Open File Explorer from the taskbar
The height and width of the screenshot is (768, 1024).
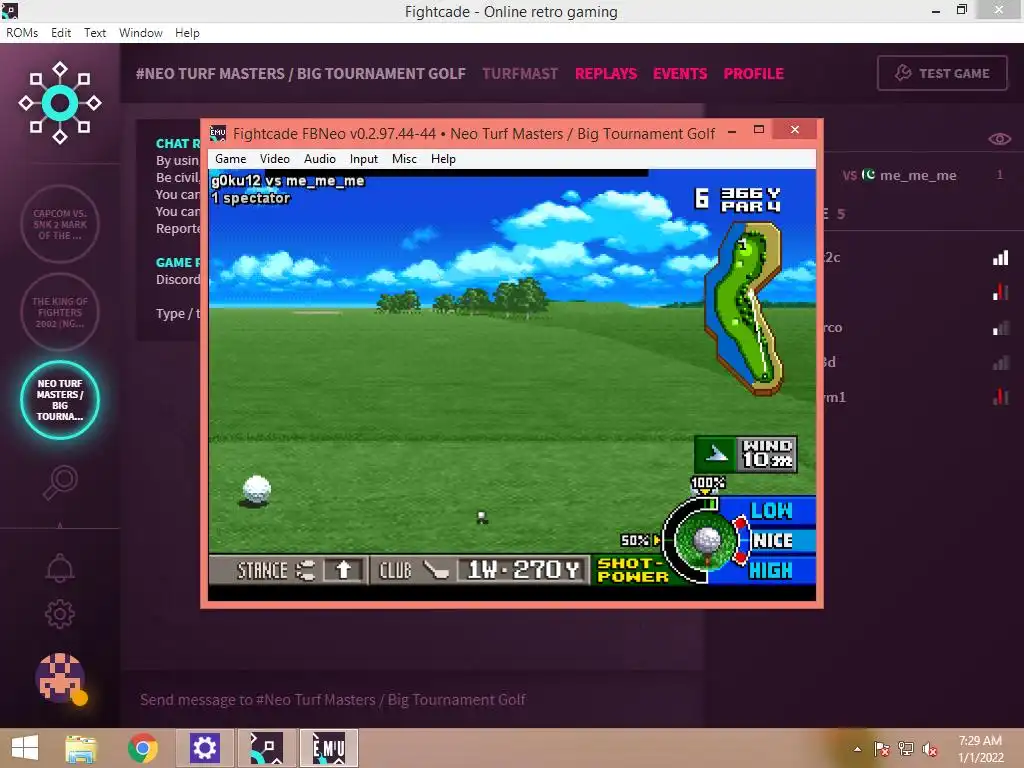tap(81, 748)
